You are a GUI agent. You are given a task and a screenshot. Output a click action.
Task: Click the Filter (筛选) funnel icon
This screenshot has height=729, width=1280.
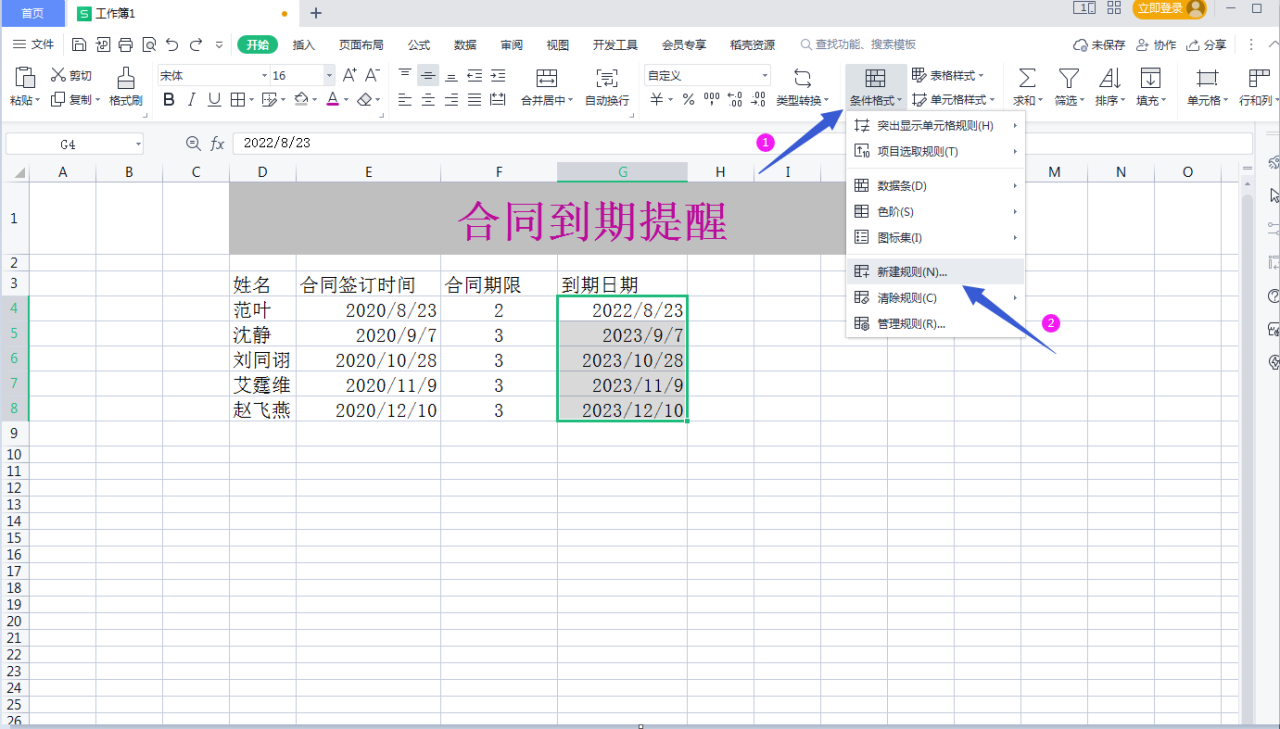pos(1069,78)
